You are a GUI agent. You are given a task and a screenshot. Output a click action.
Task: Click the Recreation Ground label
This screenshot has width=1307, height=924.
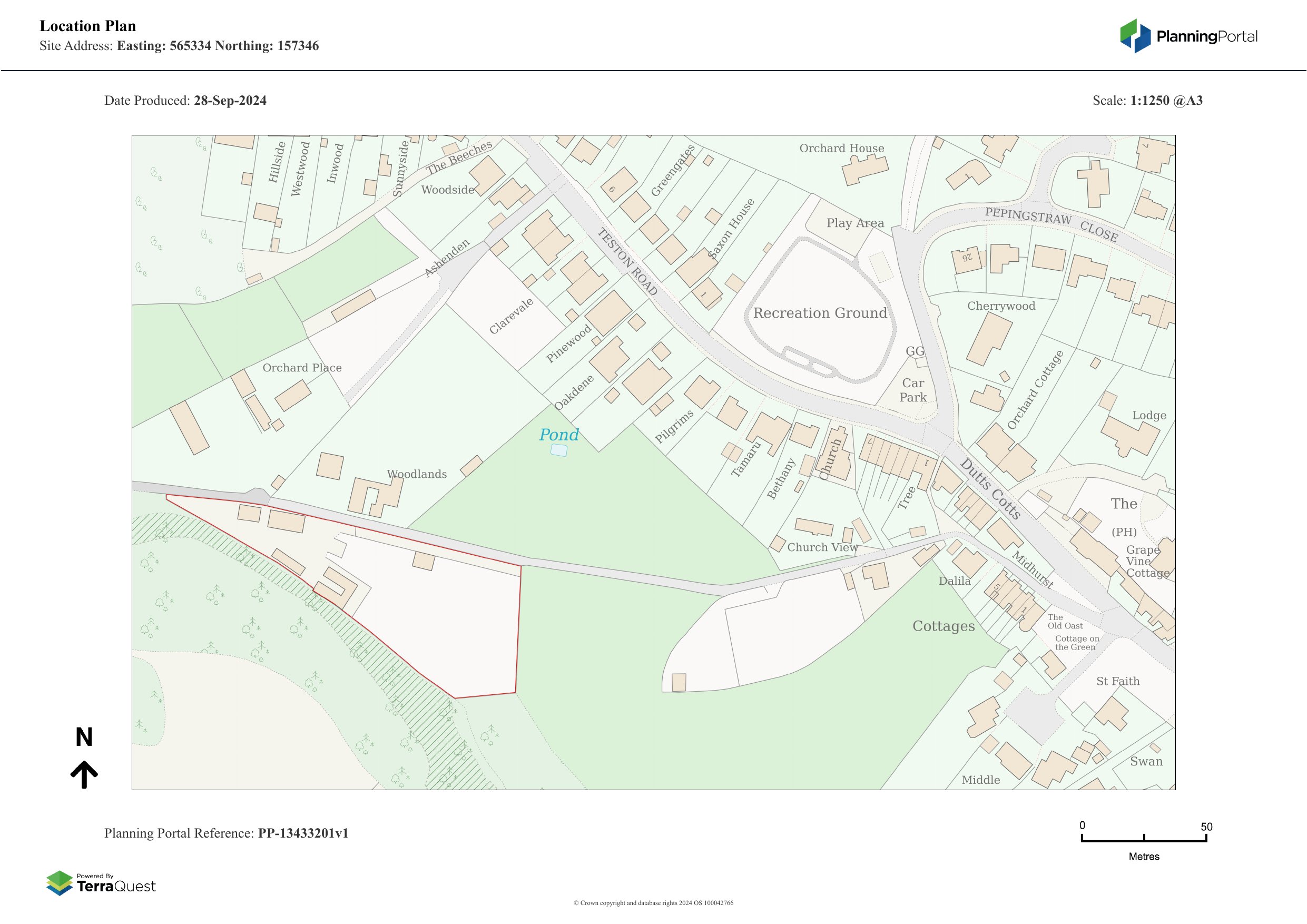(x=820, y=312)
